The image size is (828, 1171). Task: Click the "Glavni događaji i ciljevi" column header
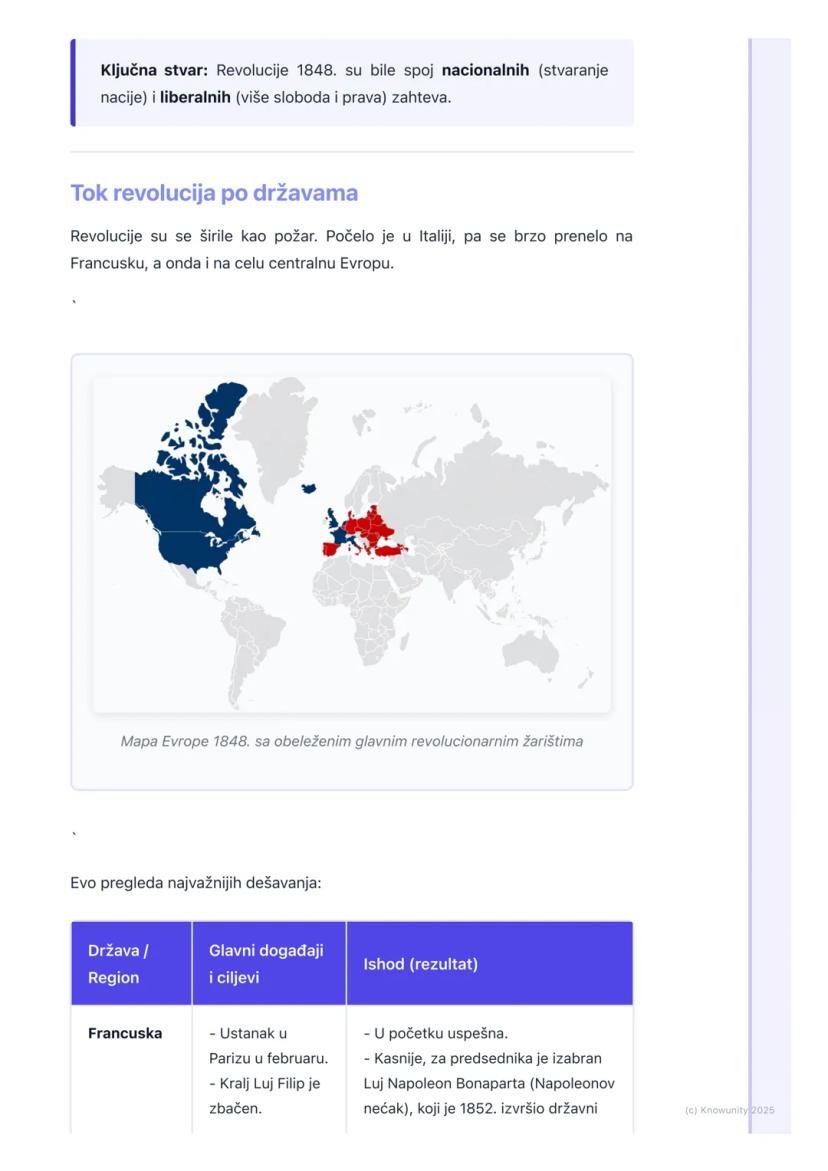point(267,964)
